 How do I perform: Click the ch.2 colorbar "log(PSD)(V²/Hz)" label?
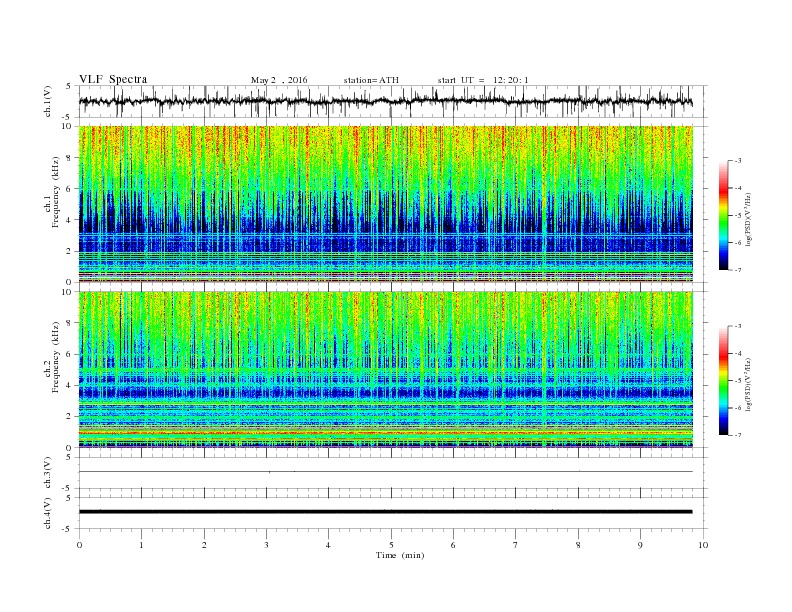click(x=748, y=384)
